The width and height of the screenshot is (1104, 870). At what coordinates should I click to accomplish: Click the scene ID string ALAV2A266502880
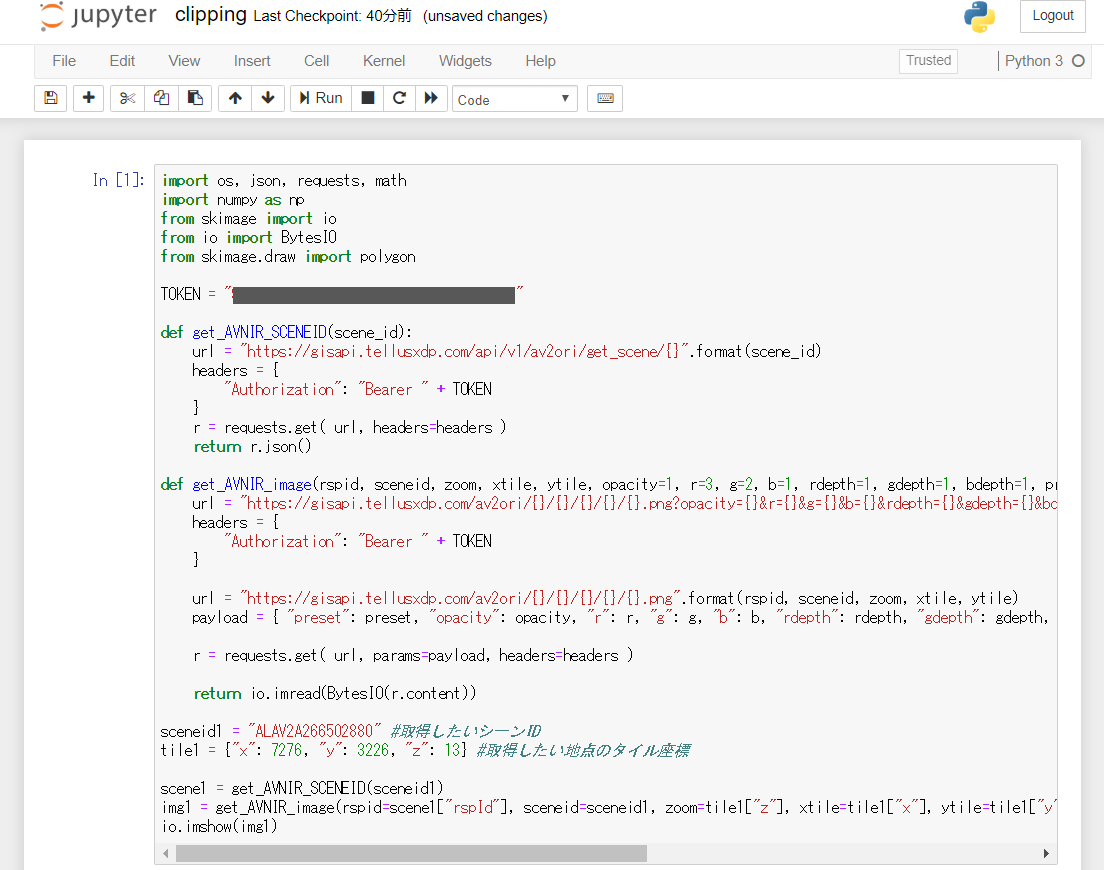point(315,731)
